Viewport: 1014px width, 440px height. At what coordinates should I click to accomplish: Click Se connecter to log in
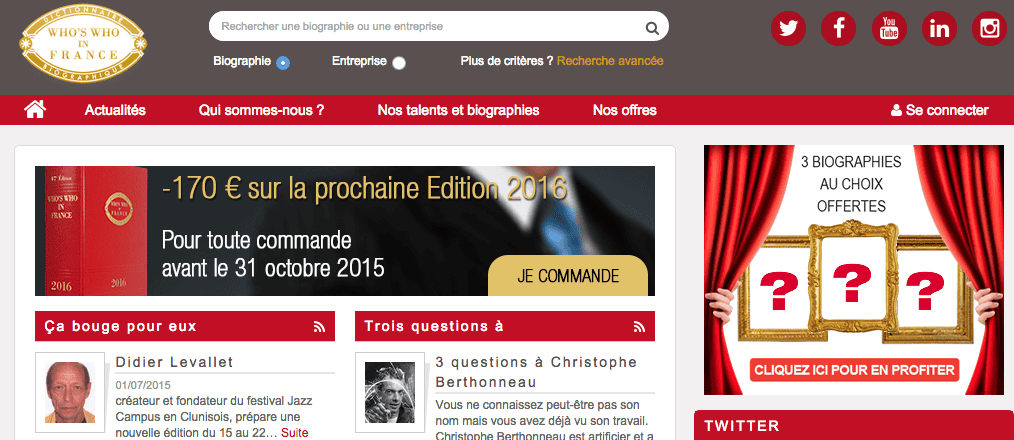[939, 110]
